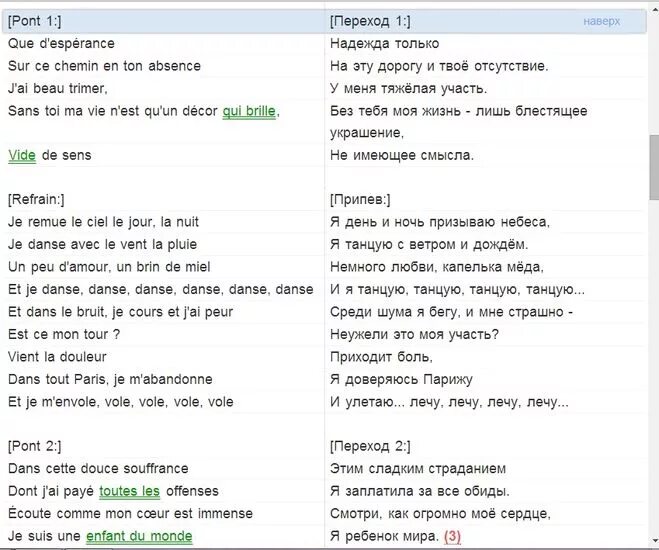
Task: Click the line 'Среди шума я бегу, и мне страшно -'
Action: 452,312
